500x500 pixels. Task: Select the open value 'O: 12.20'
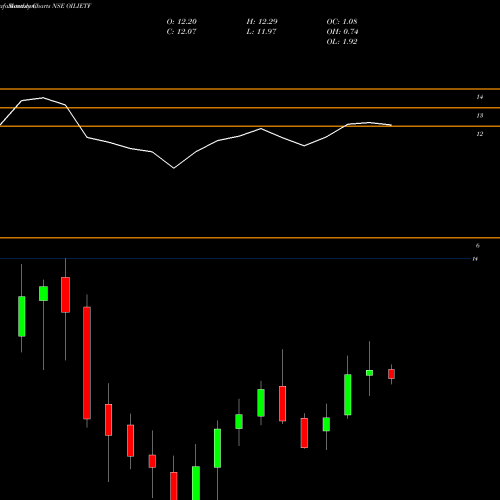coord(182,22)
